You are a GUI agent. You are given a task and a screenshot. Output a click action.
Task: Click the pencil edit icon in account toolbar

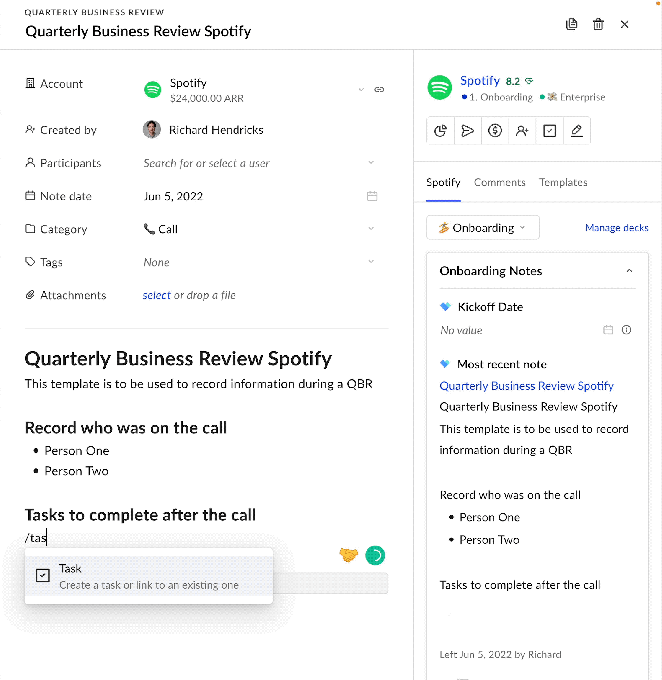[x=576, y=130]
